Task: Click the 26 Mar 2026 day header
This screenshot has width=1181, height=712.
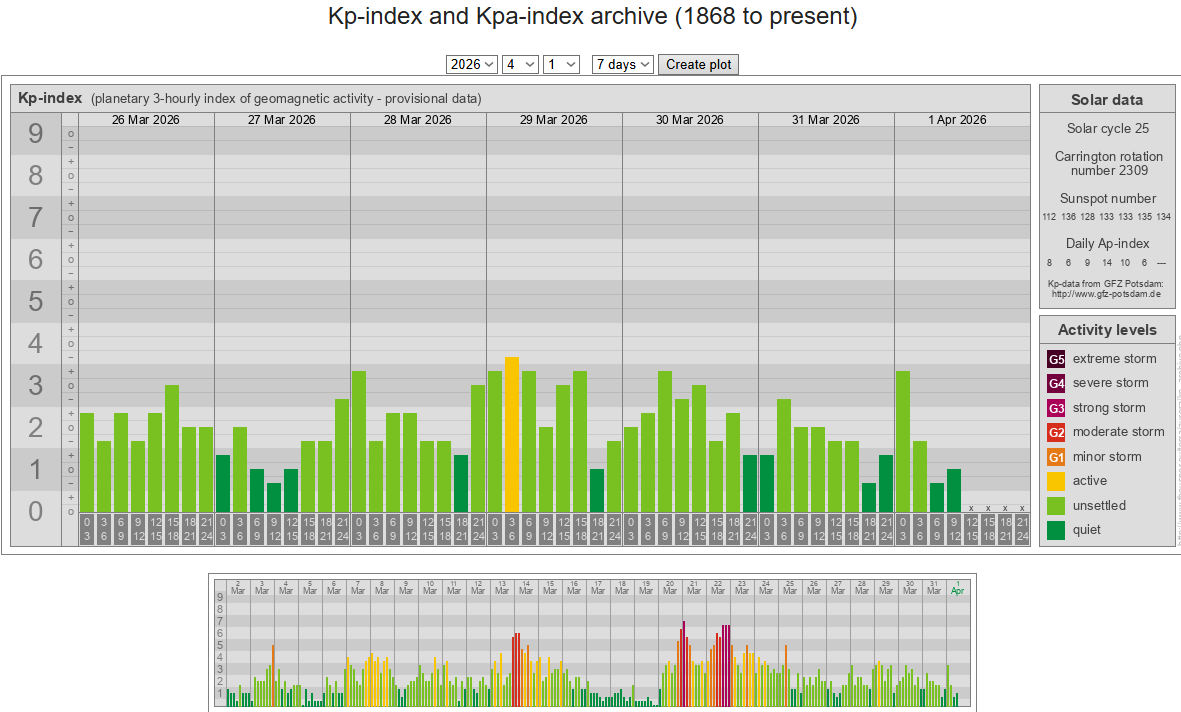Action: (x=146, y=120)
